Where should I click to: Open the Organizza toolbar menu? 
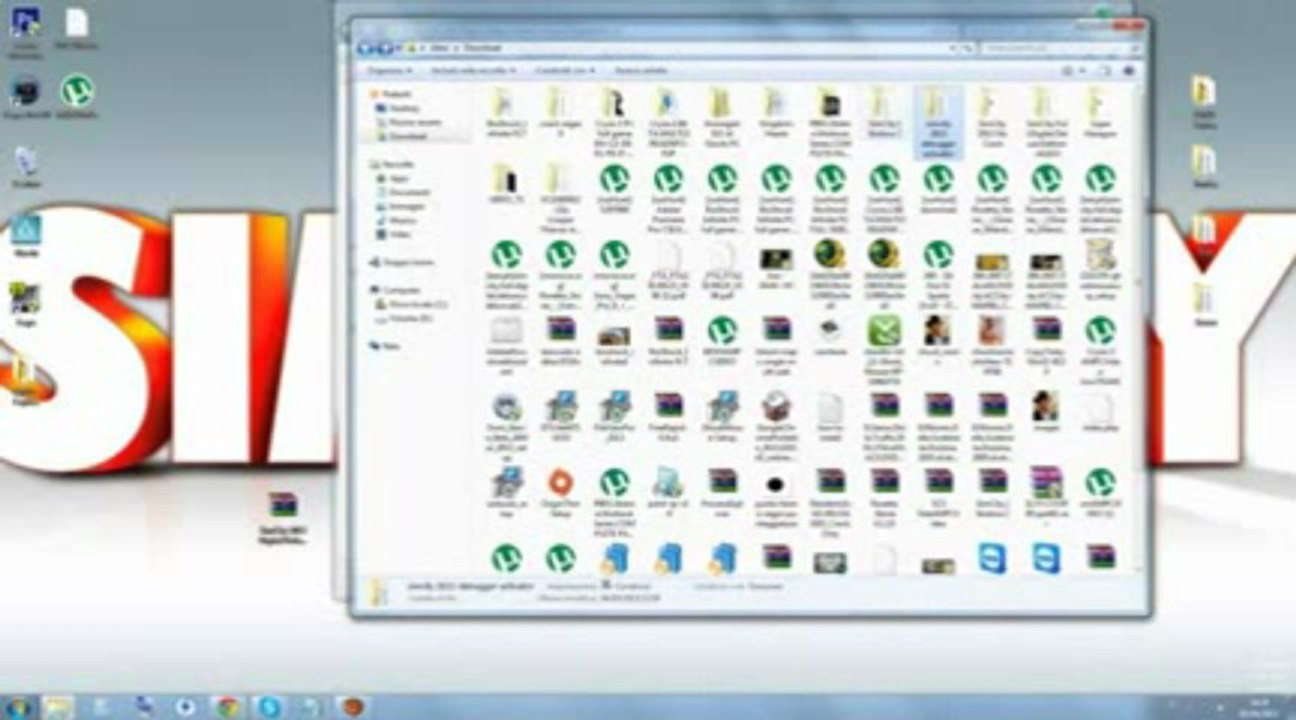(389, 71)
